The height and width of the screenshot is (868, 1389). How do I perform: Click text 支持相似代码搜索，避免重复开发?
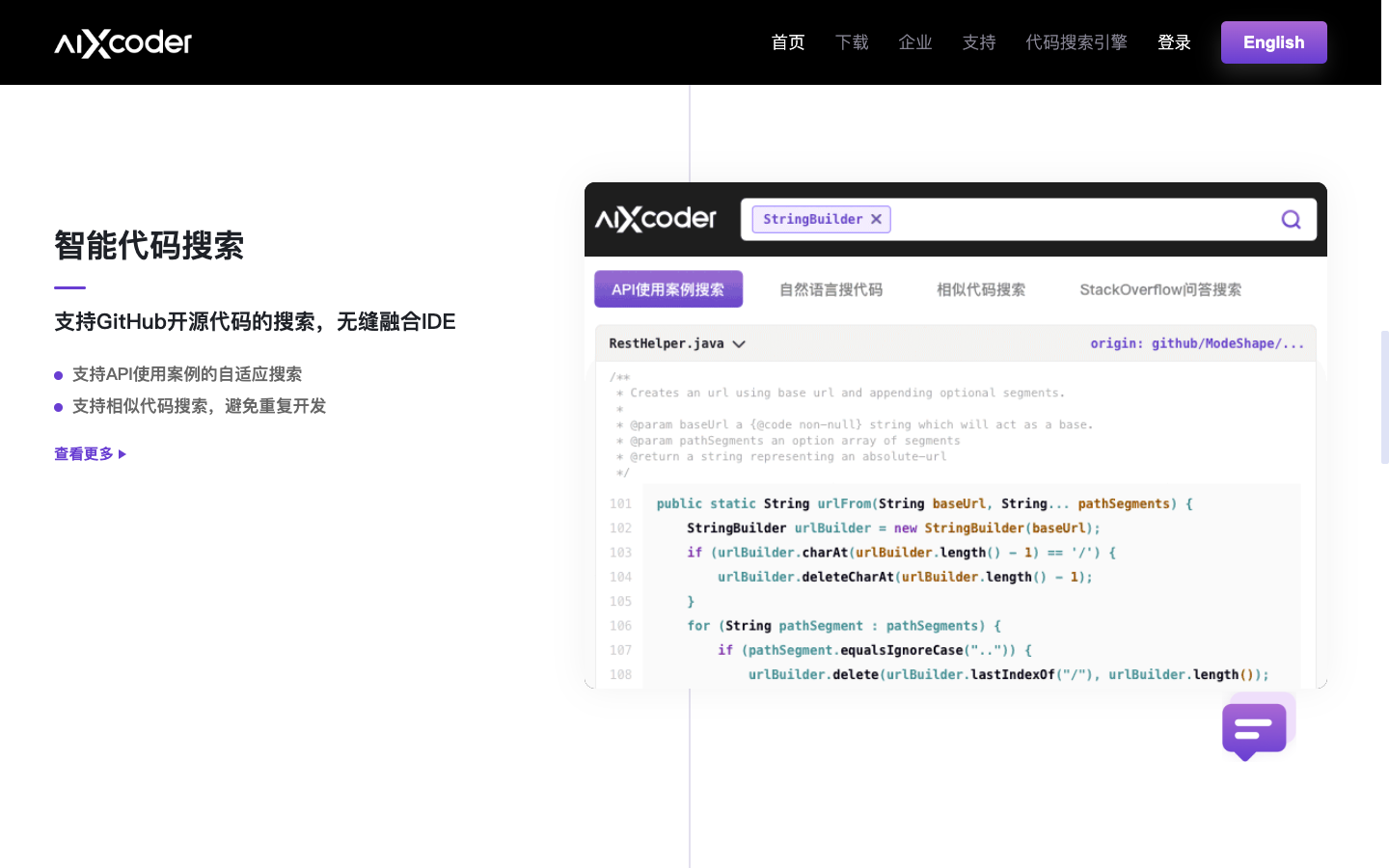click(x=200, y=406)
